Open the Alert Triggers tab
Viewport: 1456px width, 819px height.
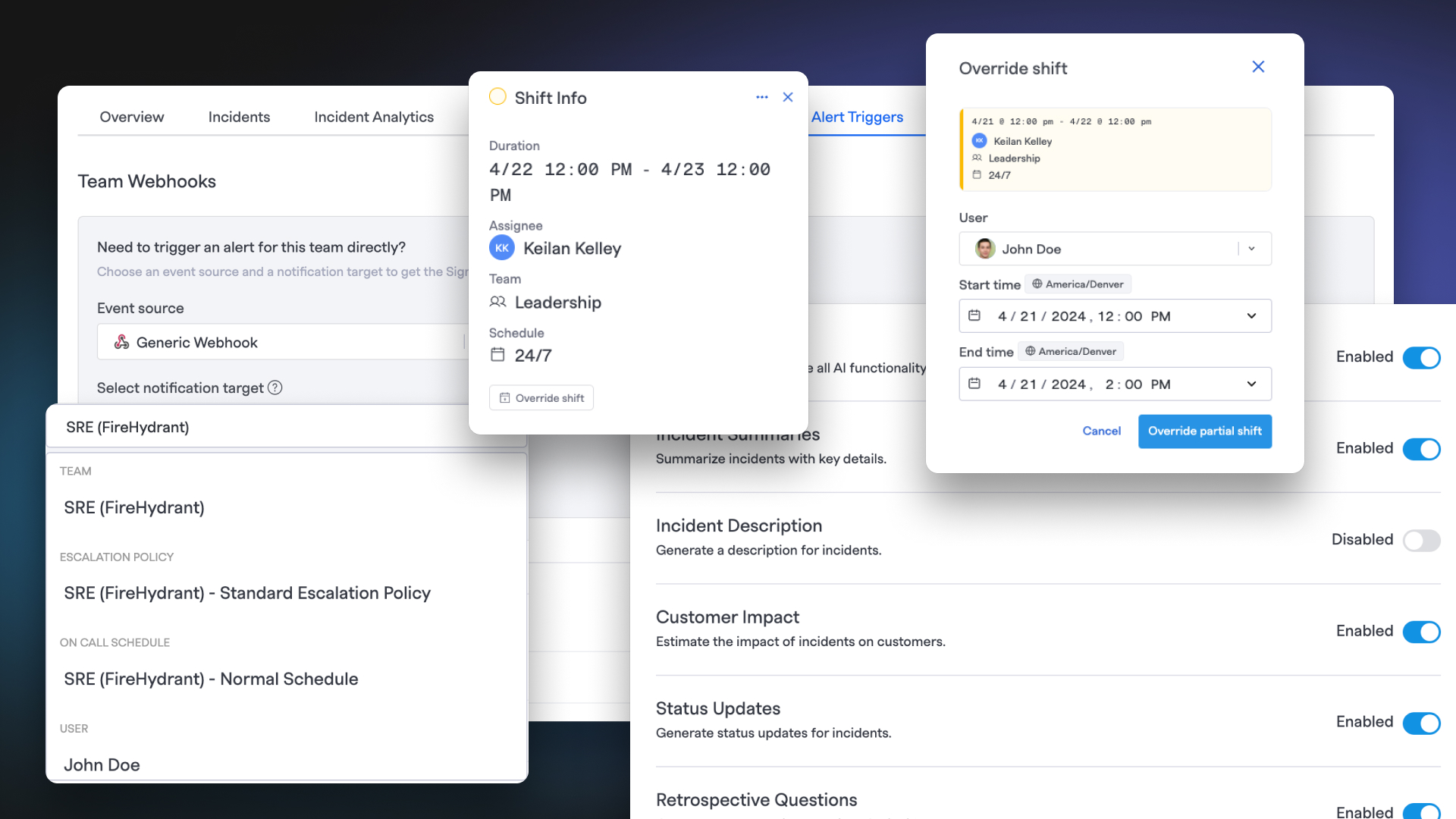pos(857,117)
